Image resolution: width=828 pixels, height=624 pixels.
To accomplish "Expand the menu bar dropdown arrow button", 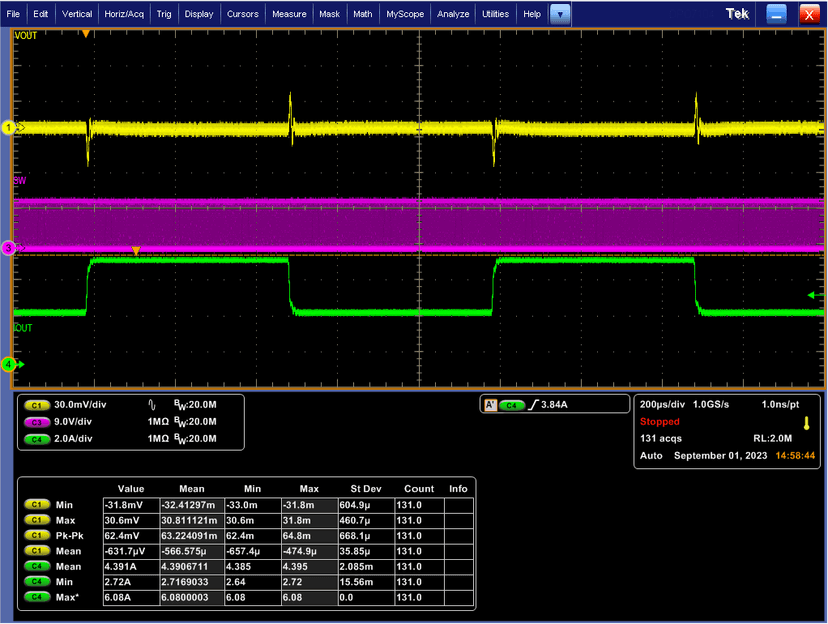I will [561, 14].
